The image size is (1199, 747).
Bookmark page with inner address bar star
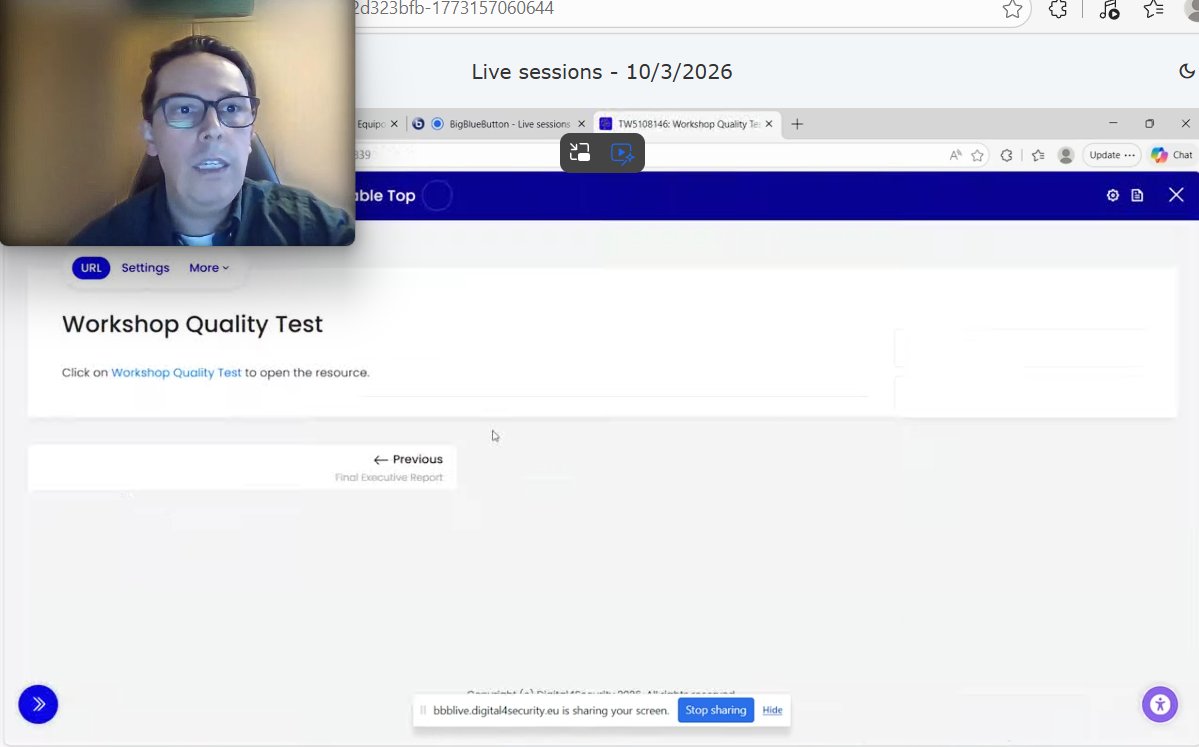point(977,155)
